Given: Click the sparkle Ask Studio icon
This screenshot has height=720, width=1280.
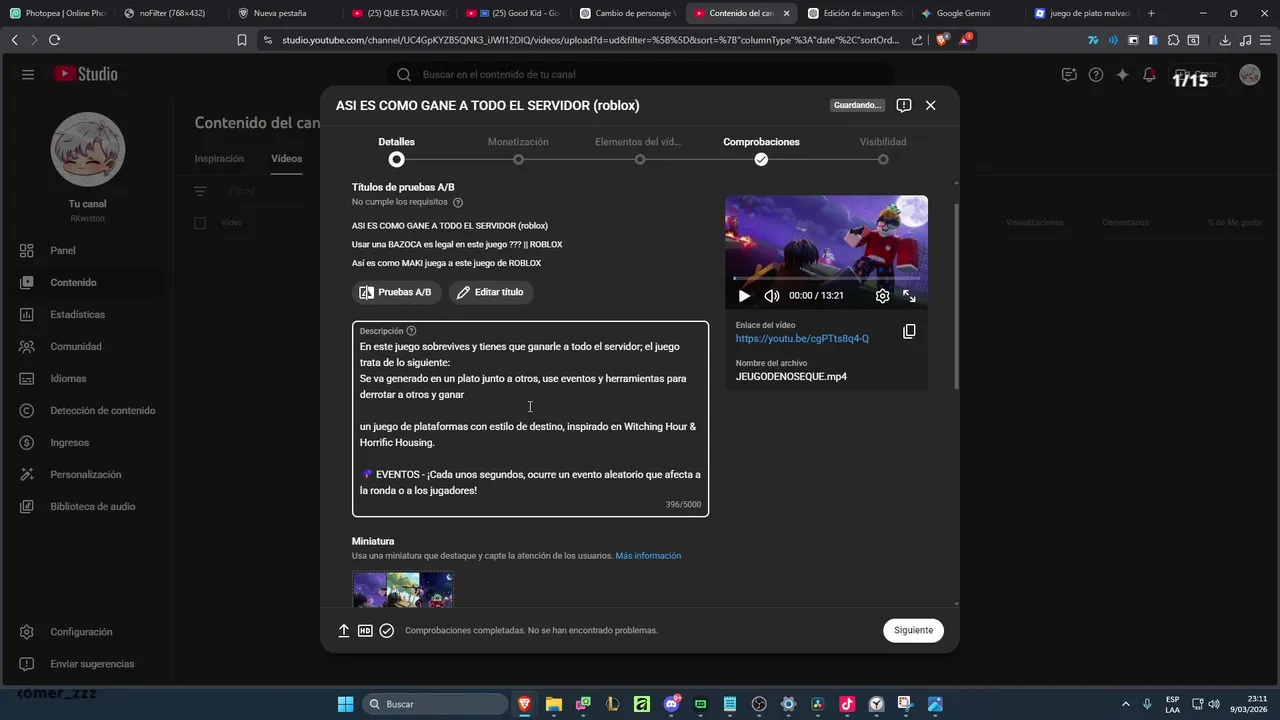Looking at the screenshot, I should [1122, 75].
